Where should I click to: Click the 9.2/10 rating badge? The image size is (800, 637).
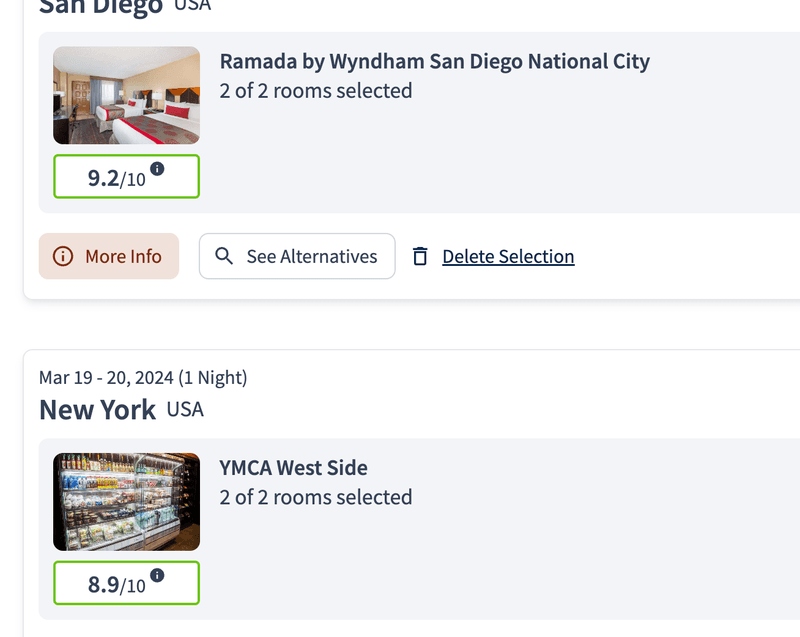(126, 177)
